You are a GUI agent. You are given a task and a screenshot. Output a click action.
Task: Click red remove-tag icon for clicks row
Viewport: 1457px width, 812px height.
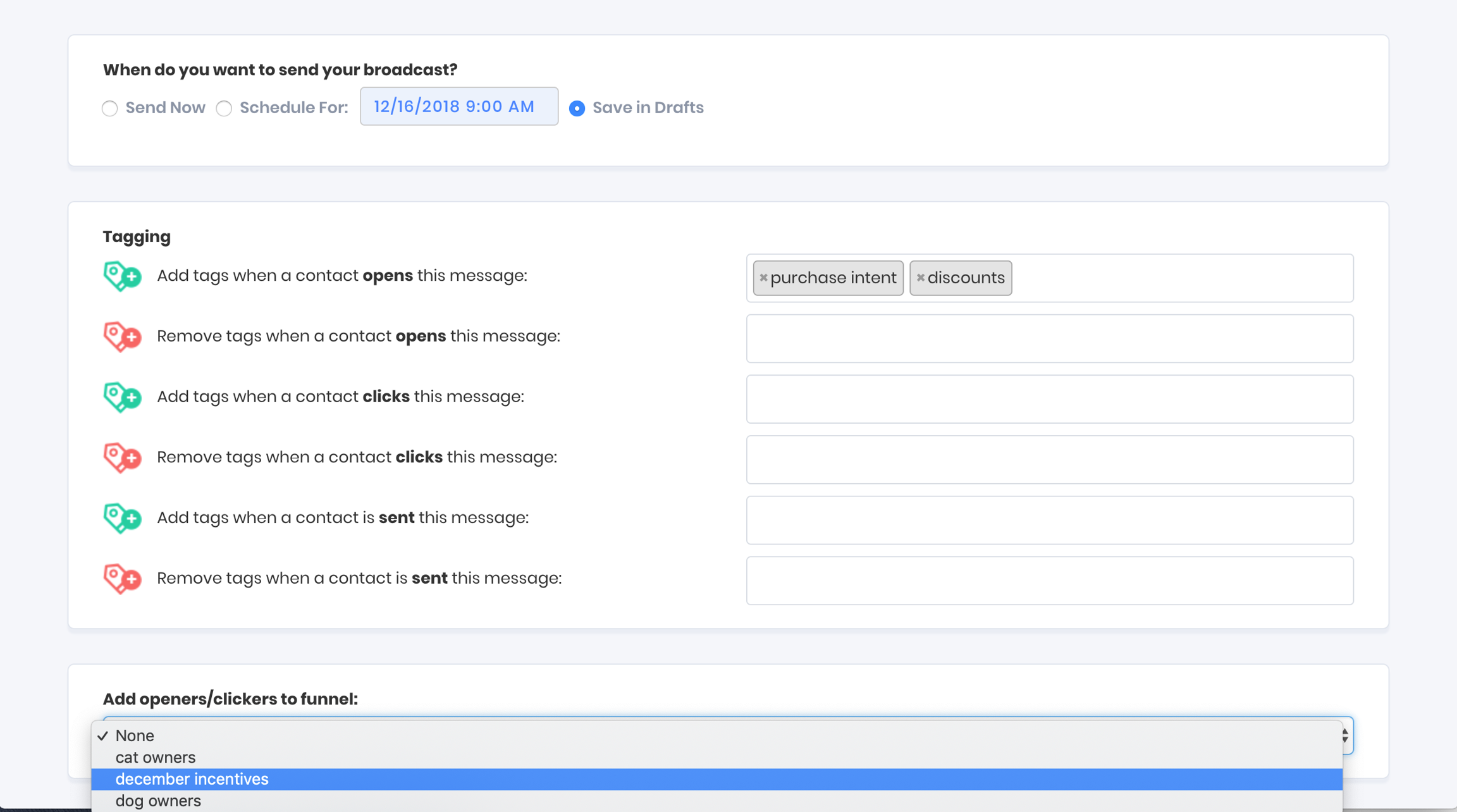click(x=122, y=458)
